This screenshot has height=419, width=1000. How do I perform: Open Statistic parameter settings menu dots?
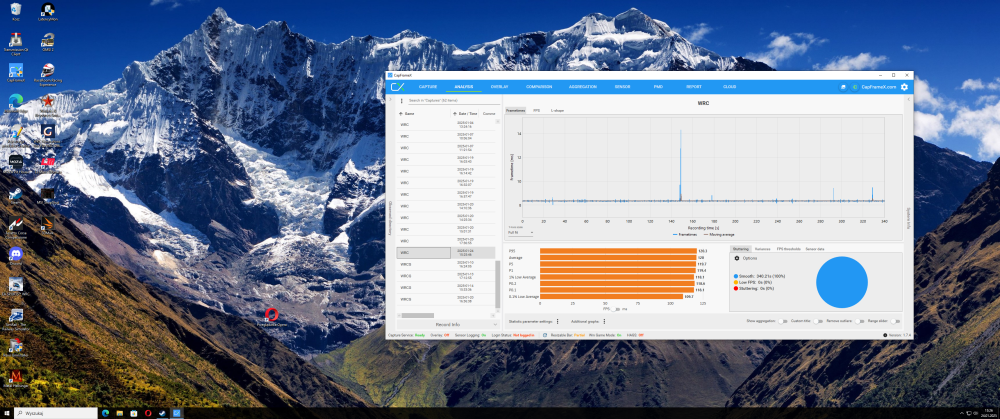point(557,321)
